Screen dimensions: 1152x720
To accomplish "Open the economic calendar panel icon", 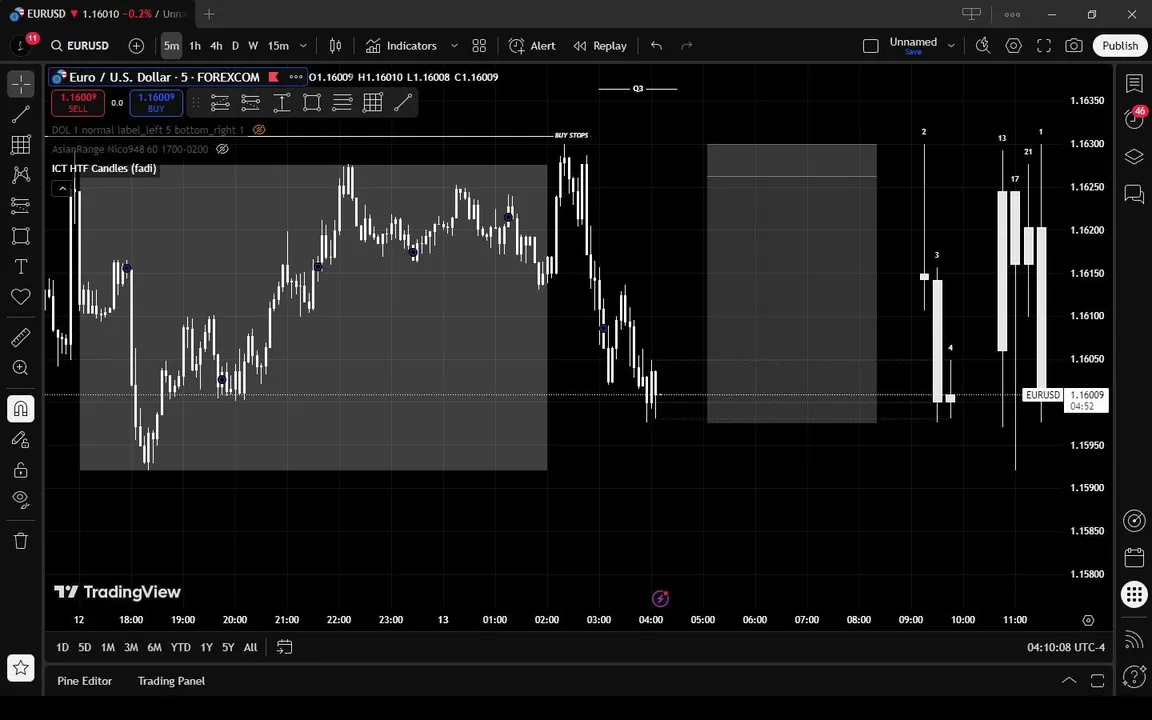I will [1134, 558].
